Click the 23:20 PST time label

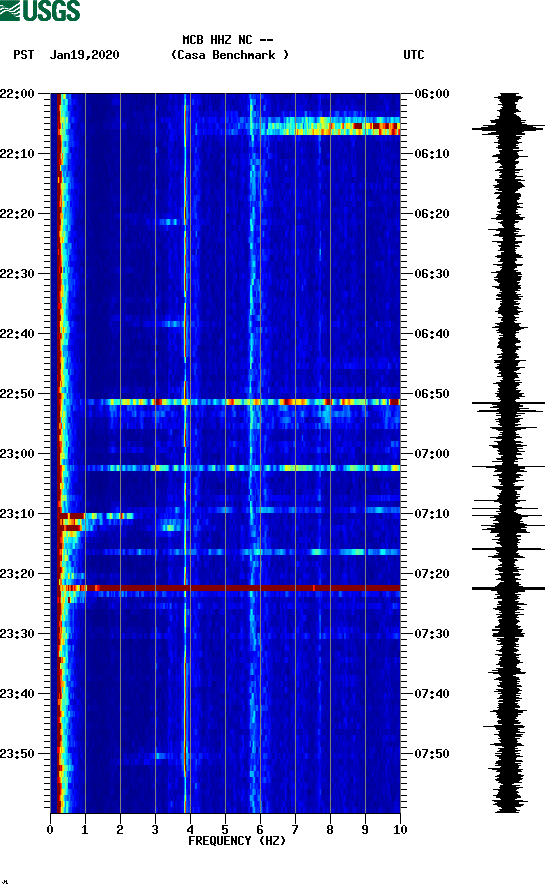click(x=18, y=574)
